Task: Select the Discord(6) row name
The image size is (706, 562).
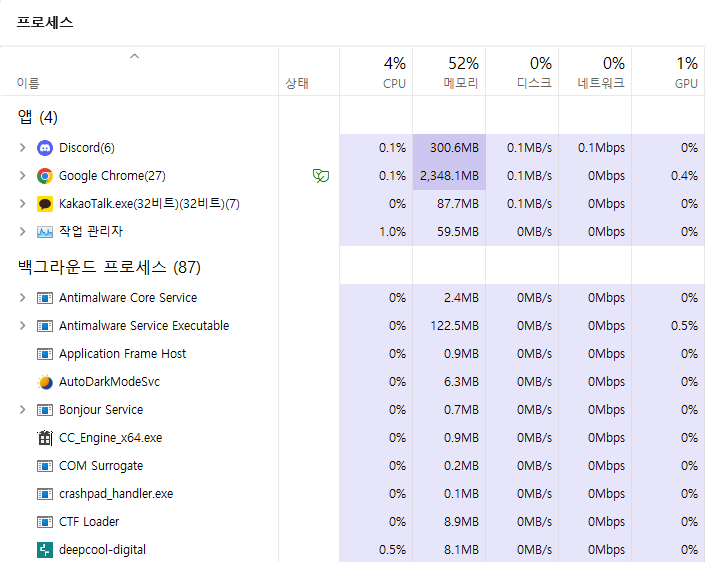Action: [x=87, y=148]
